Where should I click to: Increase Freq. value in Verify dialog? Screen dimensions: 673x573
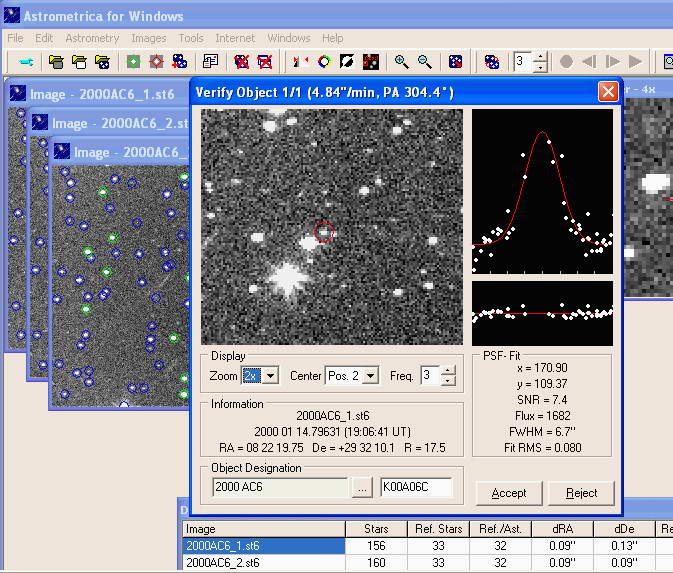coord(448,370)
